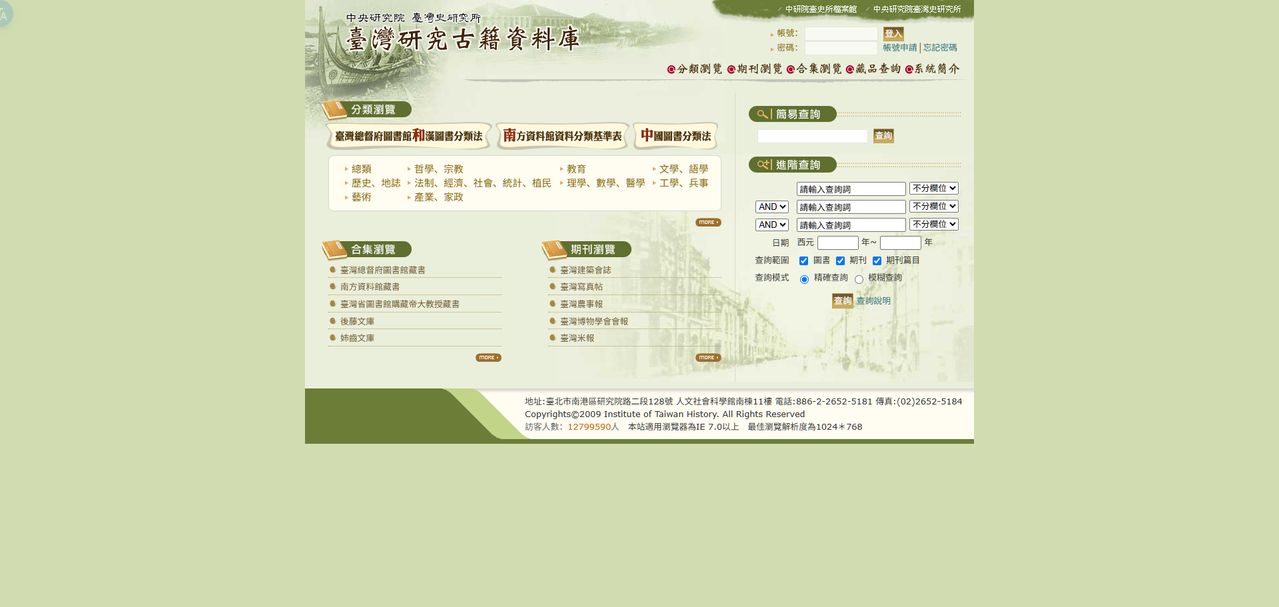Toggle the 期刊 search scope checkbox
This screenshot has height=607, width=1279.
point(841,261)
